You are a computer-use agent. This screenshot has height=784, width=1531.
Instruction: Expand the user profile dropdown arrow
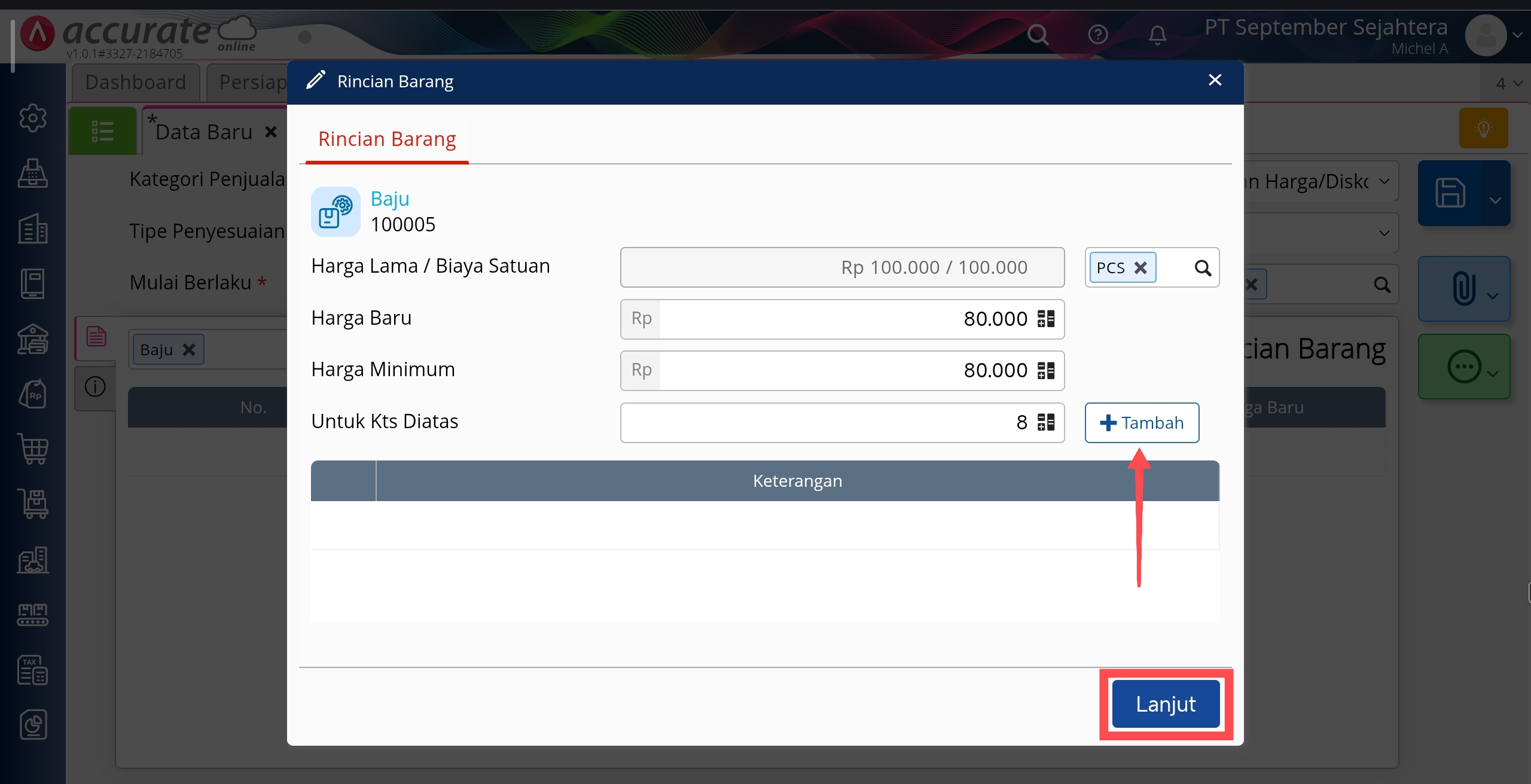1517,35
